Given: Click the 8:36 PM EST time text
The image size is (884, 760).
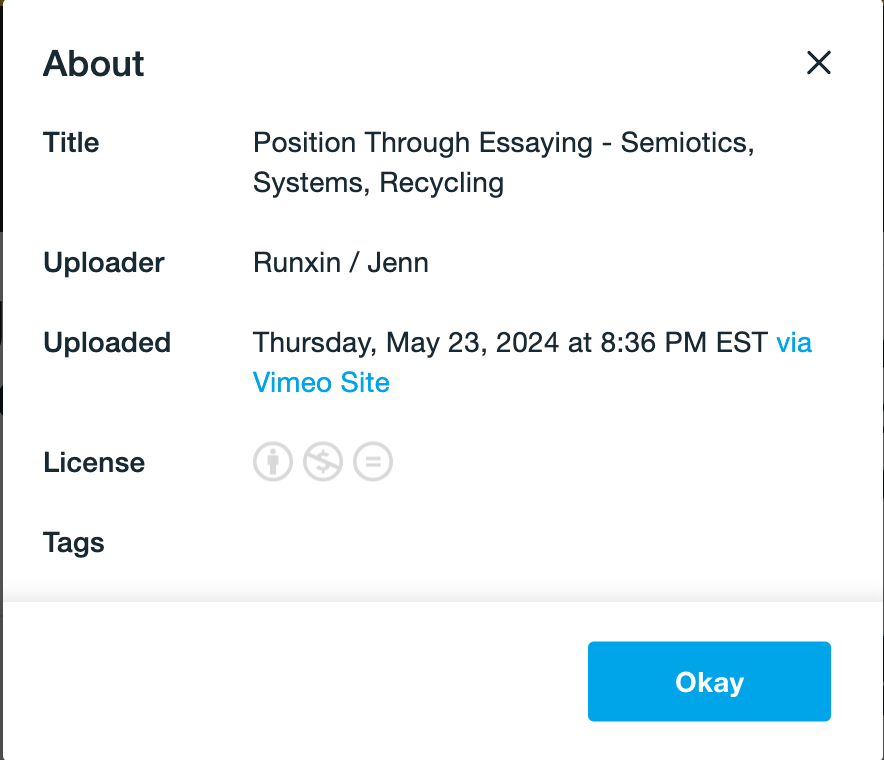Looking at the screenshot, I should 684,343.
